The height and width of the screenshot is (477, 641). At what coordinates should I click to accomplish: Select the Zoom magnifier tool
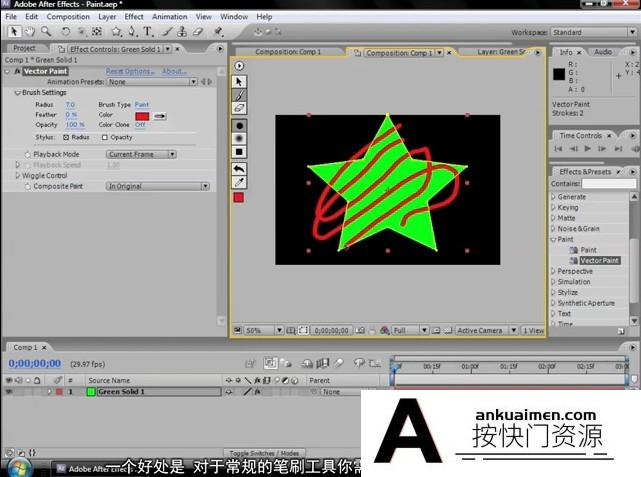[x=46, y=31]
